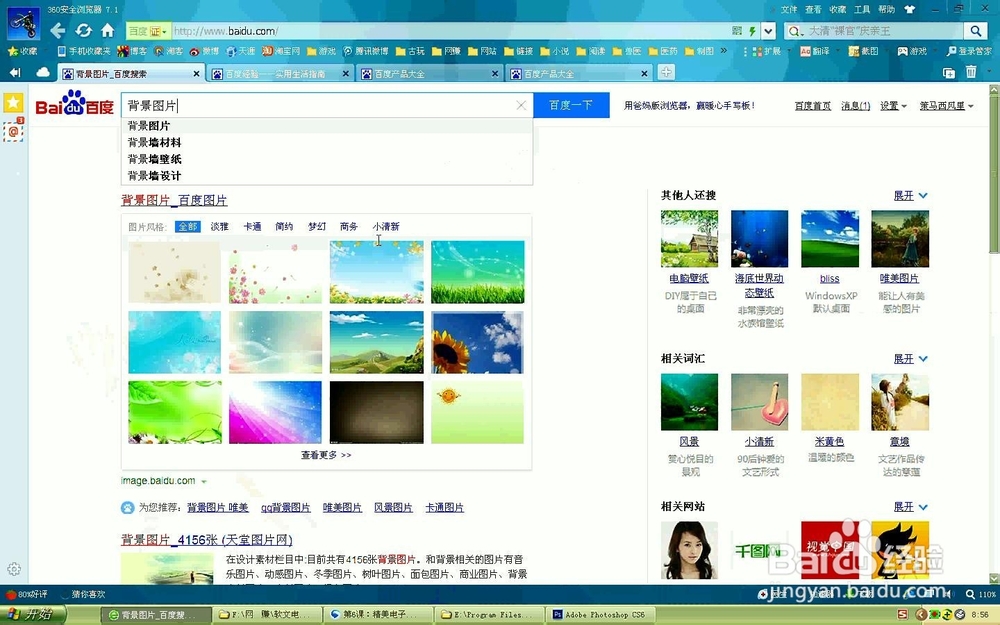This screenshot has width=1000, height=625.
Task: Click the lightning speed-mode icon in address bar
Action: [x=753, y=31]
